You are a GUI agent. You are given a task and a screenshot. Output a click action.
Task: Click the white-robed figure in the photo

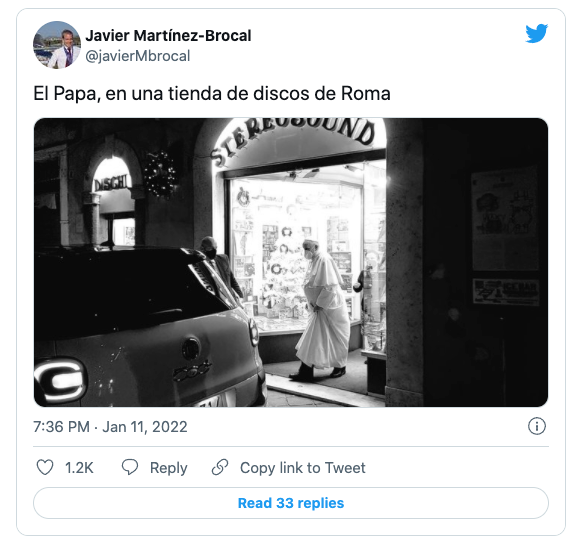tap(322, 311)
